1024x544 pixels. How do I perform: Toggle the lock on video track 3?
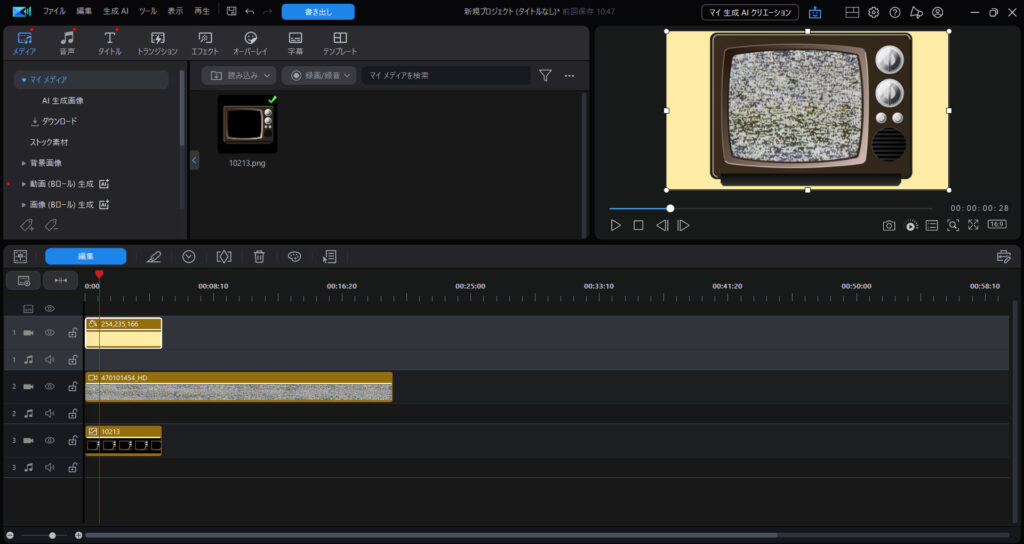(x=72, y=440)
